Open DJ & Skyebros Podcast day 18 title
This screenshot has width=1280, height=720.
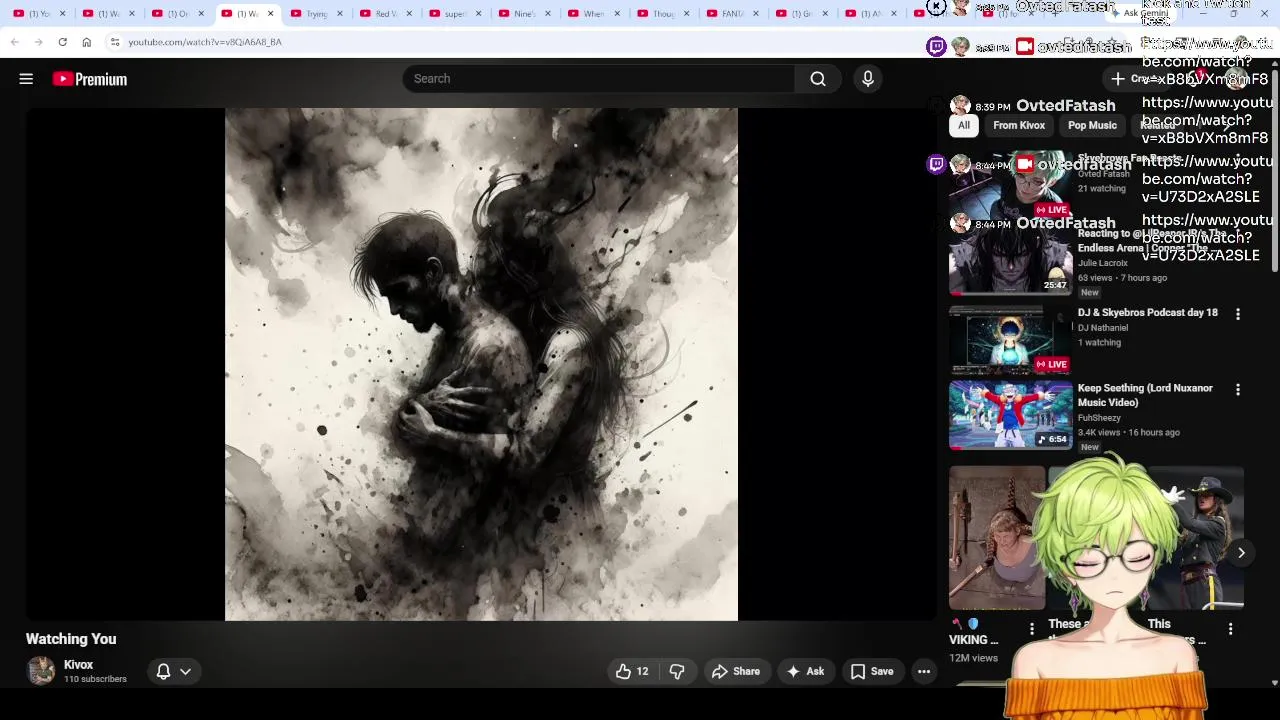coord(1148,313)
